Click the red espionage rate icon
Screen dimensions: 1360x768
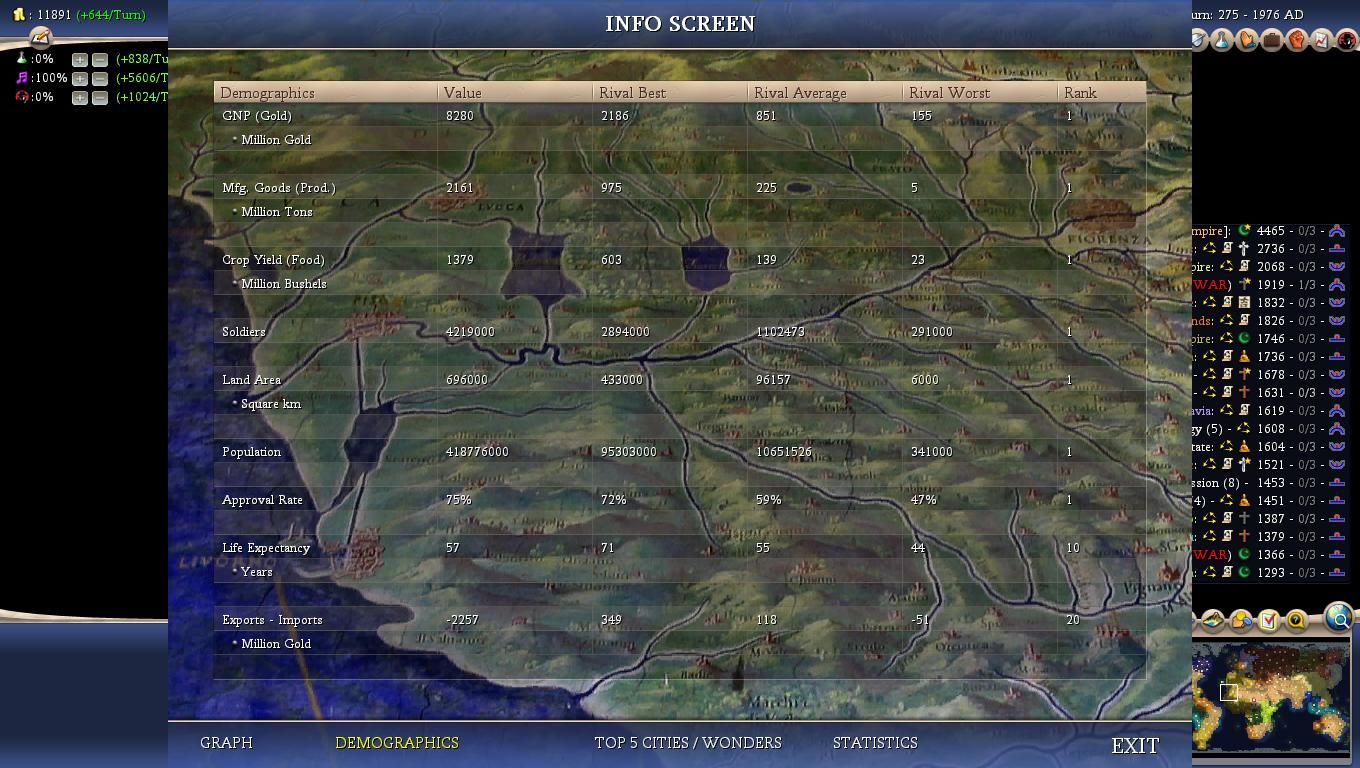(x=21, y=97)
